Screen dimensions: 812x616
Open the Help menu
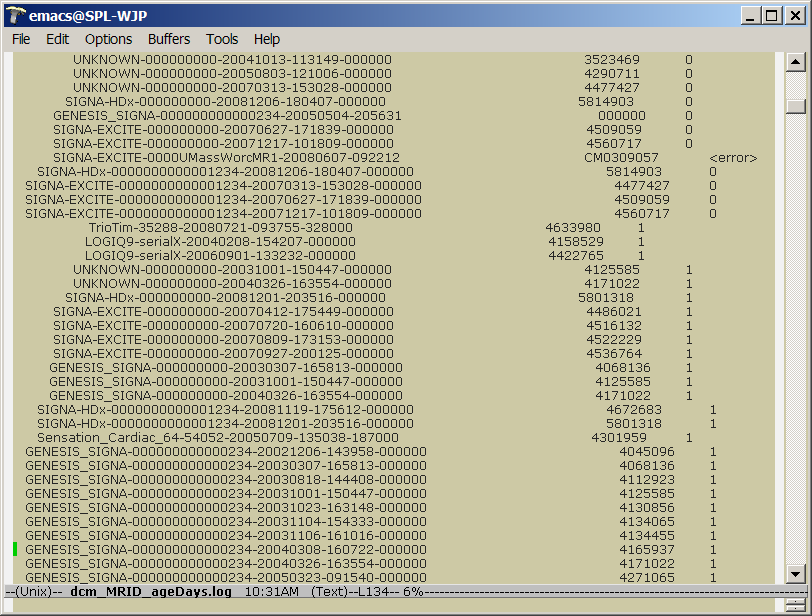pyautogui.click(x=267, y=39)
